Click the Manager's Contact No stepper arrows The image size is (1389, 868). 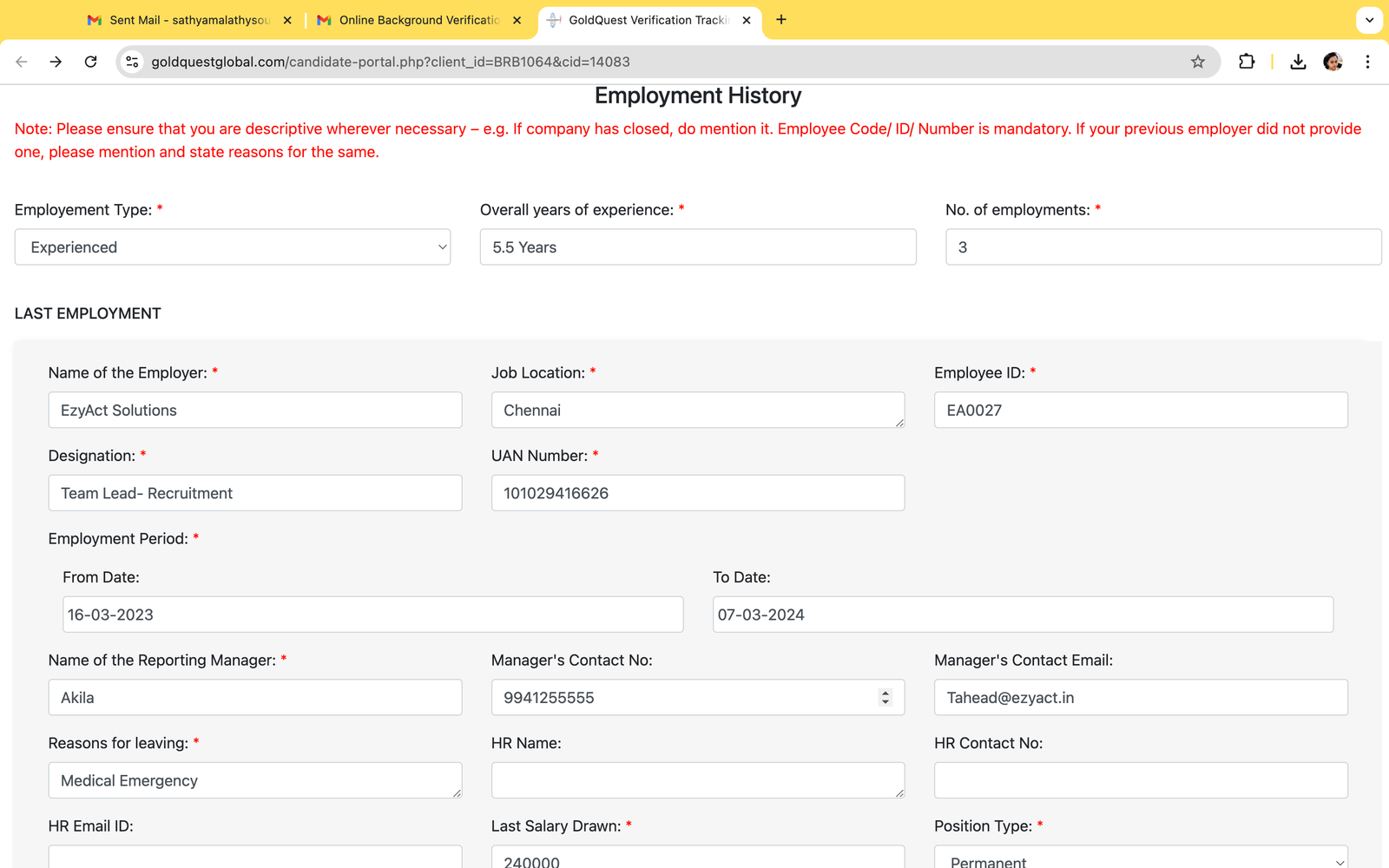(x=885, y=698)
